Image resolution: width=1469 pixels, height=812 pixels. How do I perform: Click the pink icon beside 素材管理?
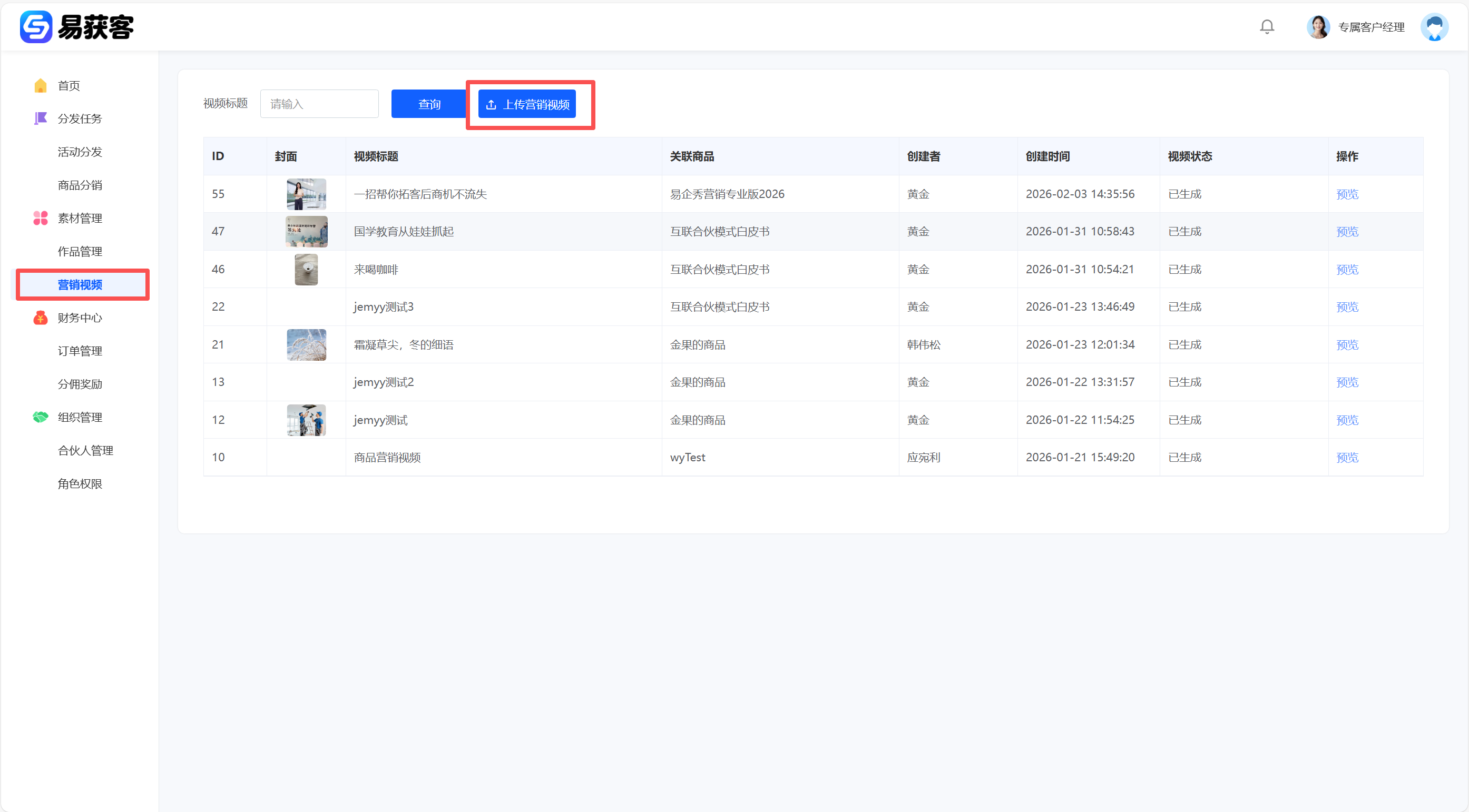click(41, 218)
